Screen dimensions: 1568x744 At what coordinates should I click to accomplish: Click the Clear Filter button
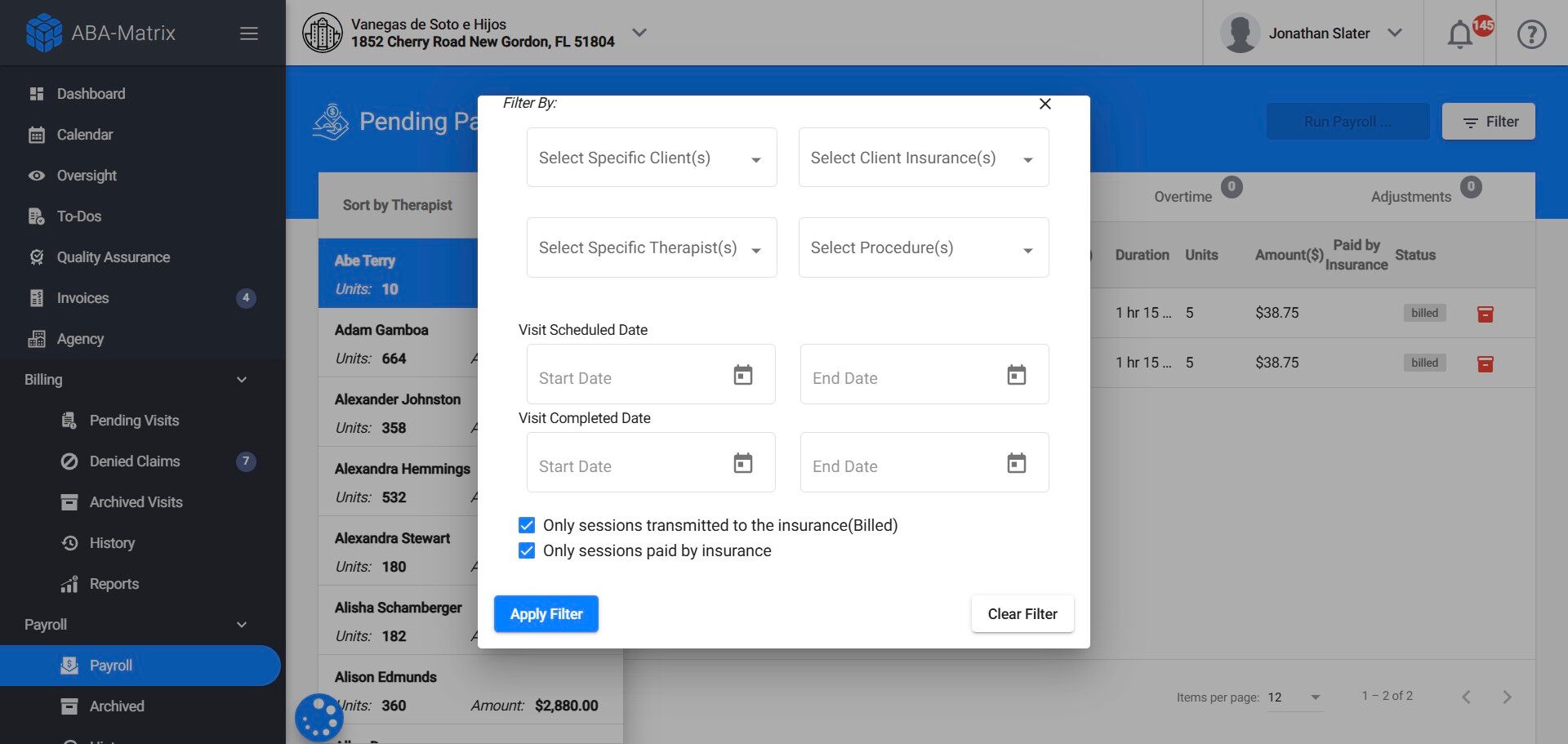1022,613
